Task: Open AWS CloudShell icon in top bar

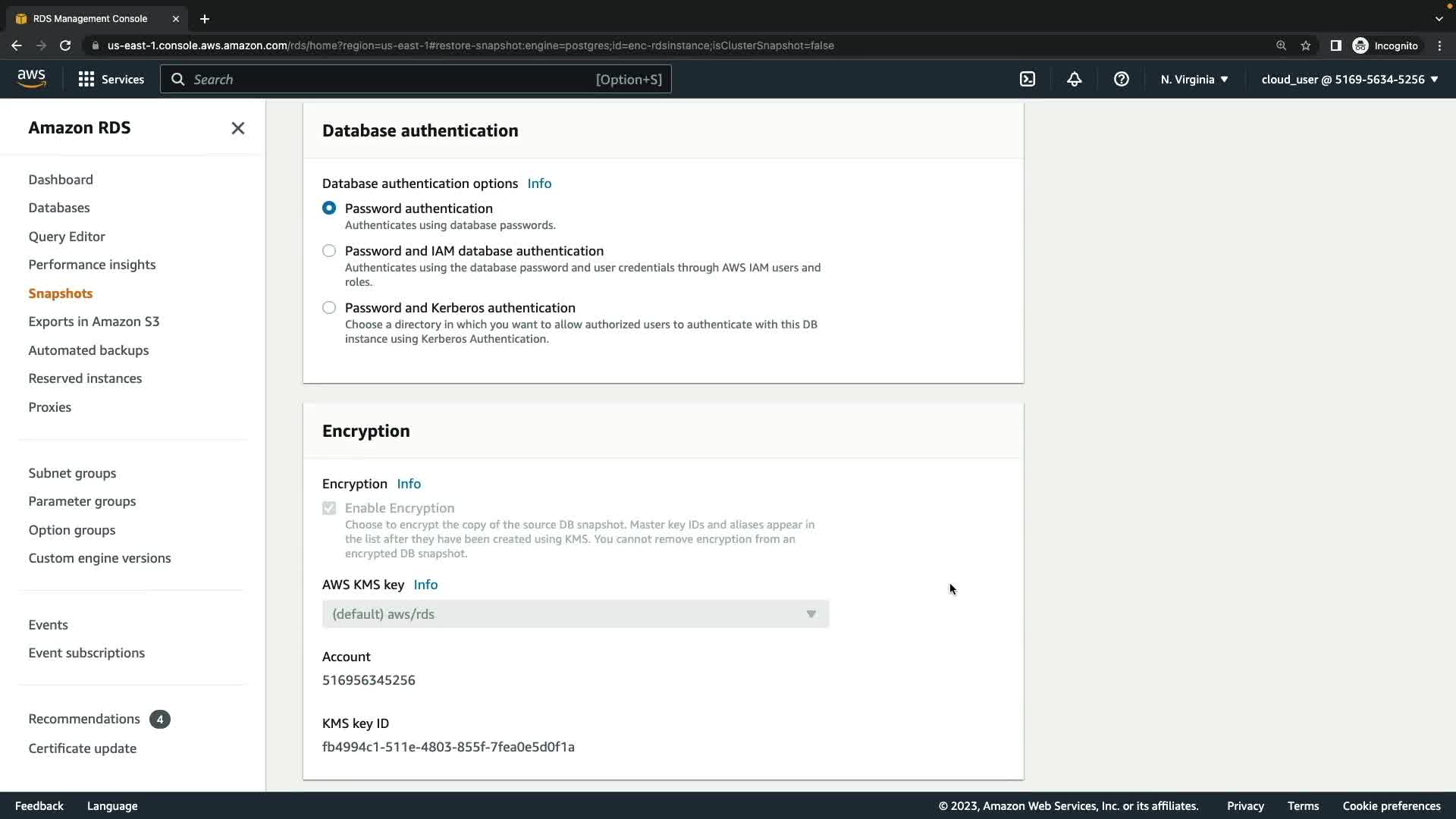Action: click(x=1028, y=79)
